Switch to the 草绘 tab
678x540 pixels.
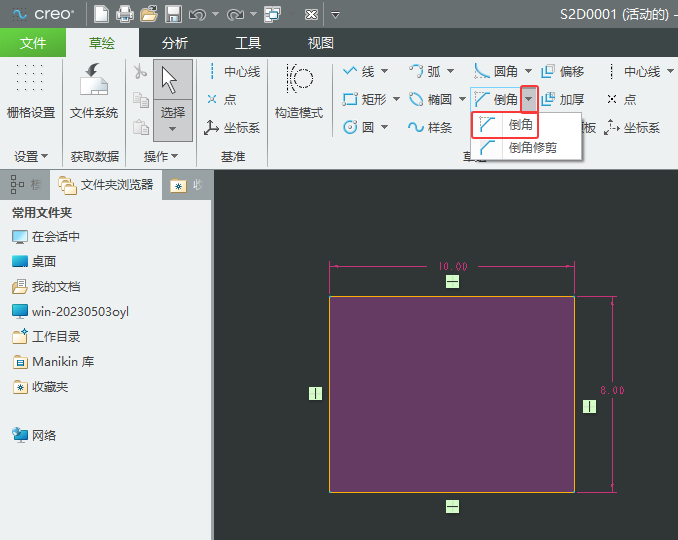(x=102, y=43)
